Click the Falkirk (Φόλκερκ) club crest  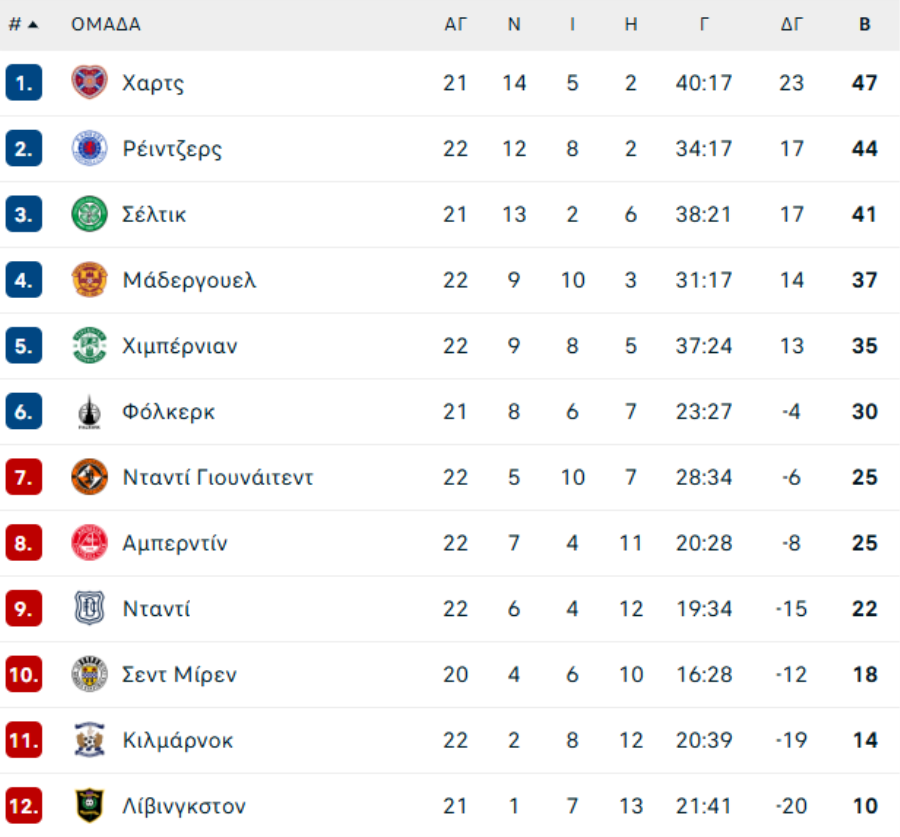(89, 412)
